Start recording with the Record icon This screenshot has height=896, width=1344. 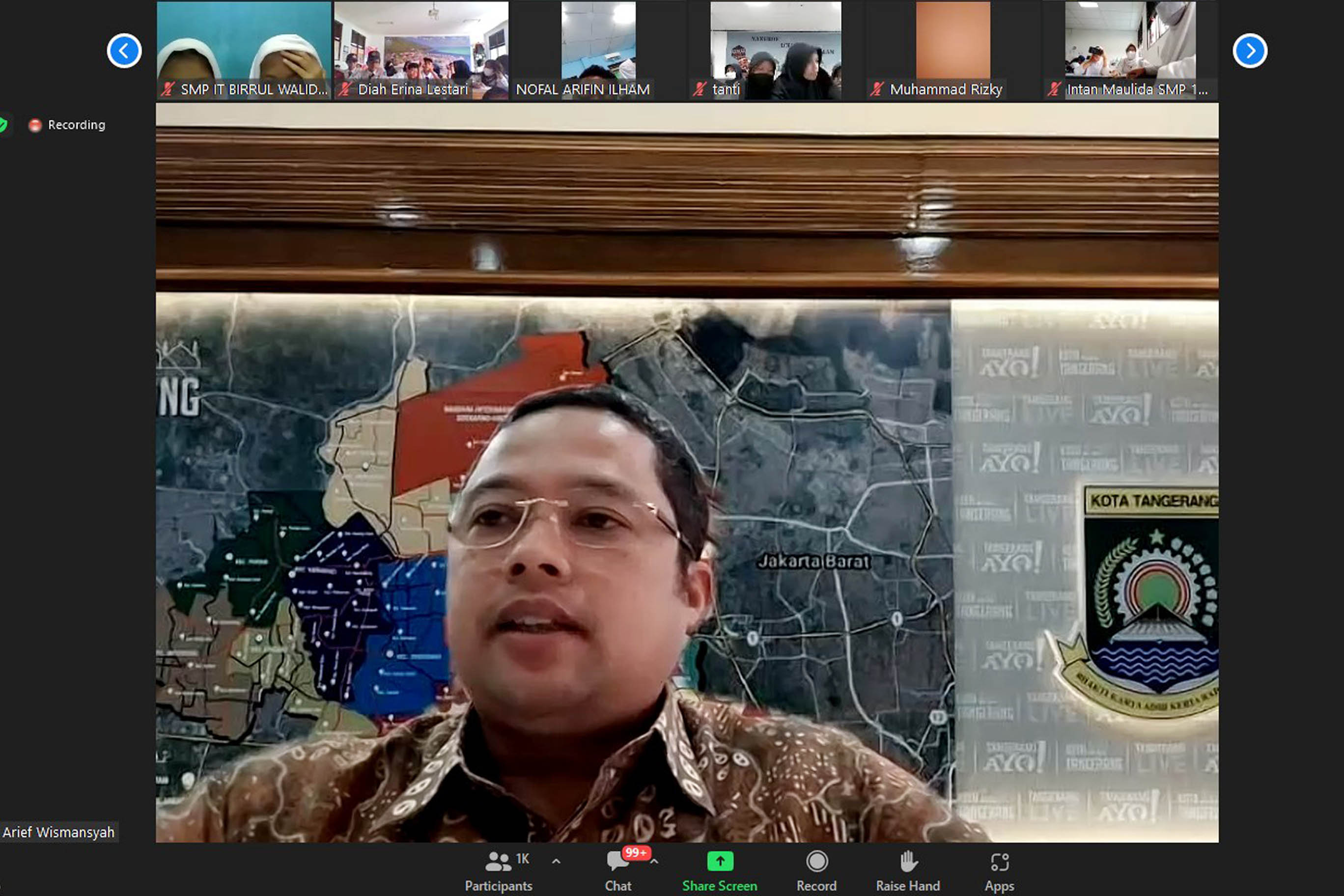pos(816,861)
